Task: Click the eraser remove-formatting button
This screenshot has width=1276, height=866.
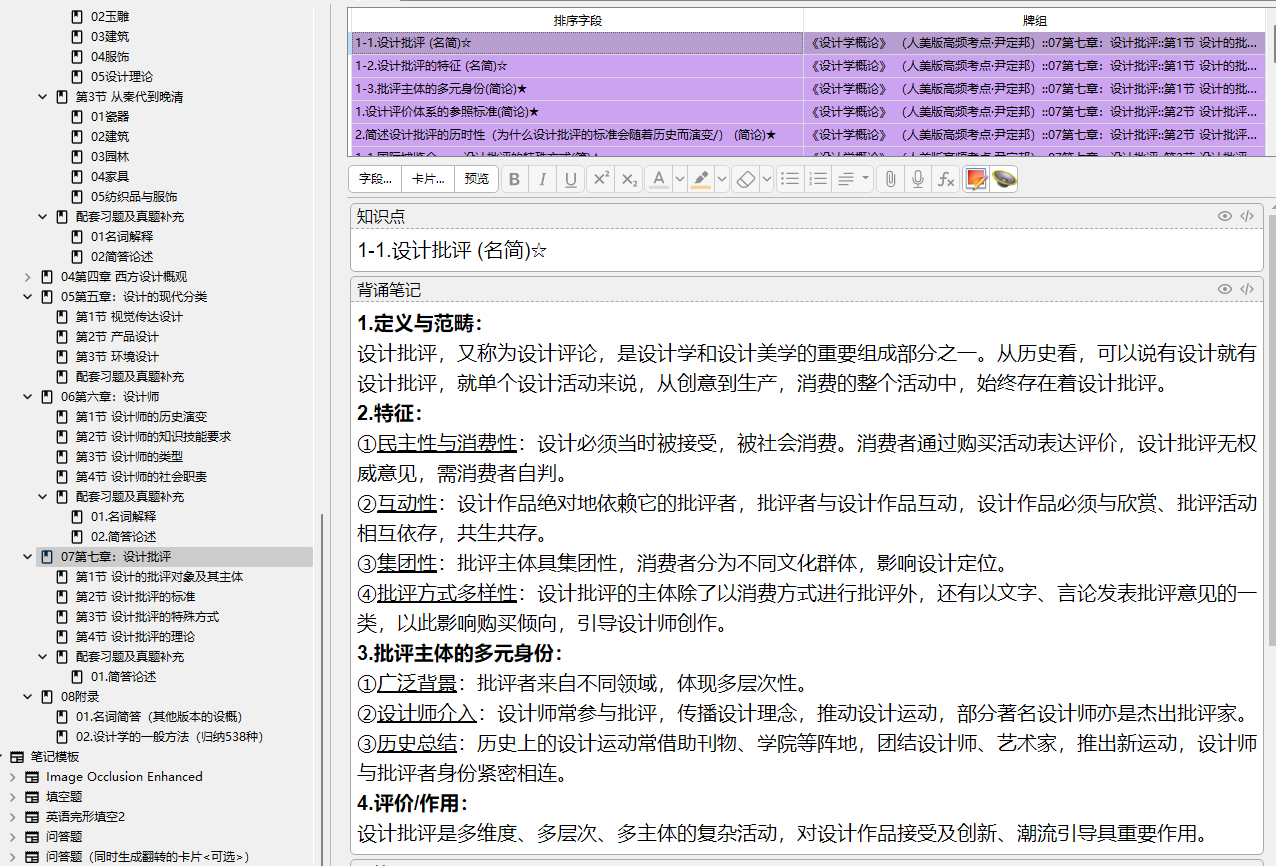Action: (745, 179)
